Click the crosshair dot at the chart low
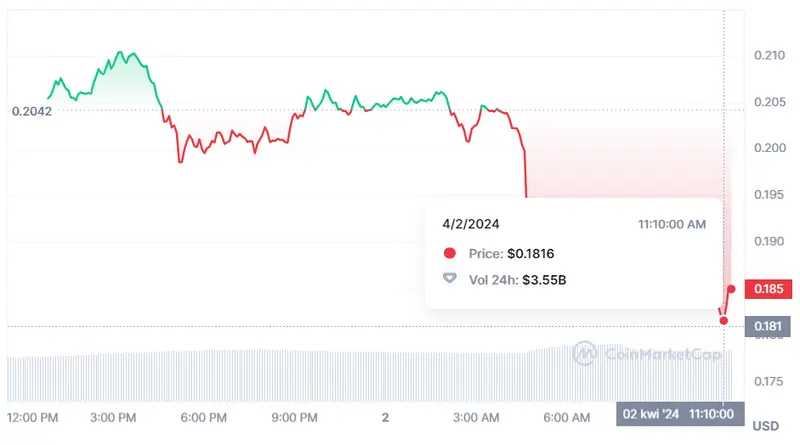This screenshot has width=800, height=445. click(724, 320)
